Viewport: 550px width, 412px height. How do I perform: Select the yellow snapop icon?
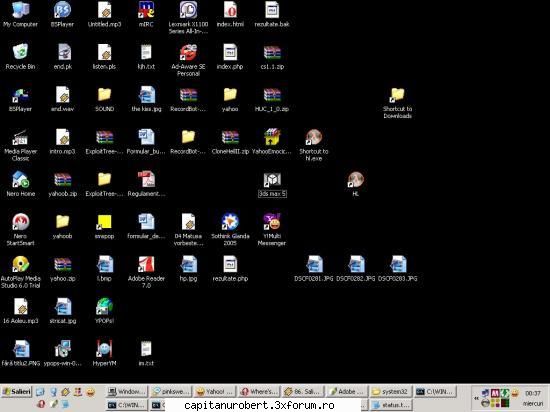pyautogui.click(x=105, y=222)
